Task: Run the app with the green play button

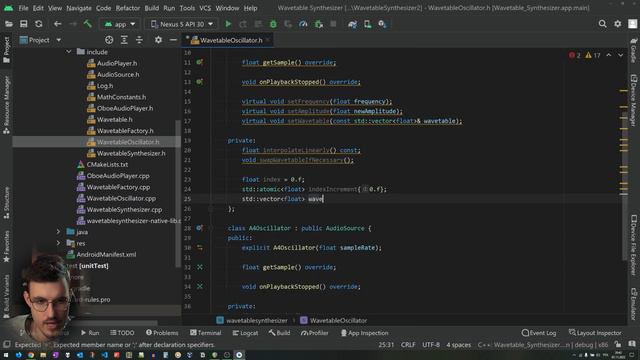Action: point(228,24)
